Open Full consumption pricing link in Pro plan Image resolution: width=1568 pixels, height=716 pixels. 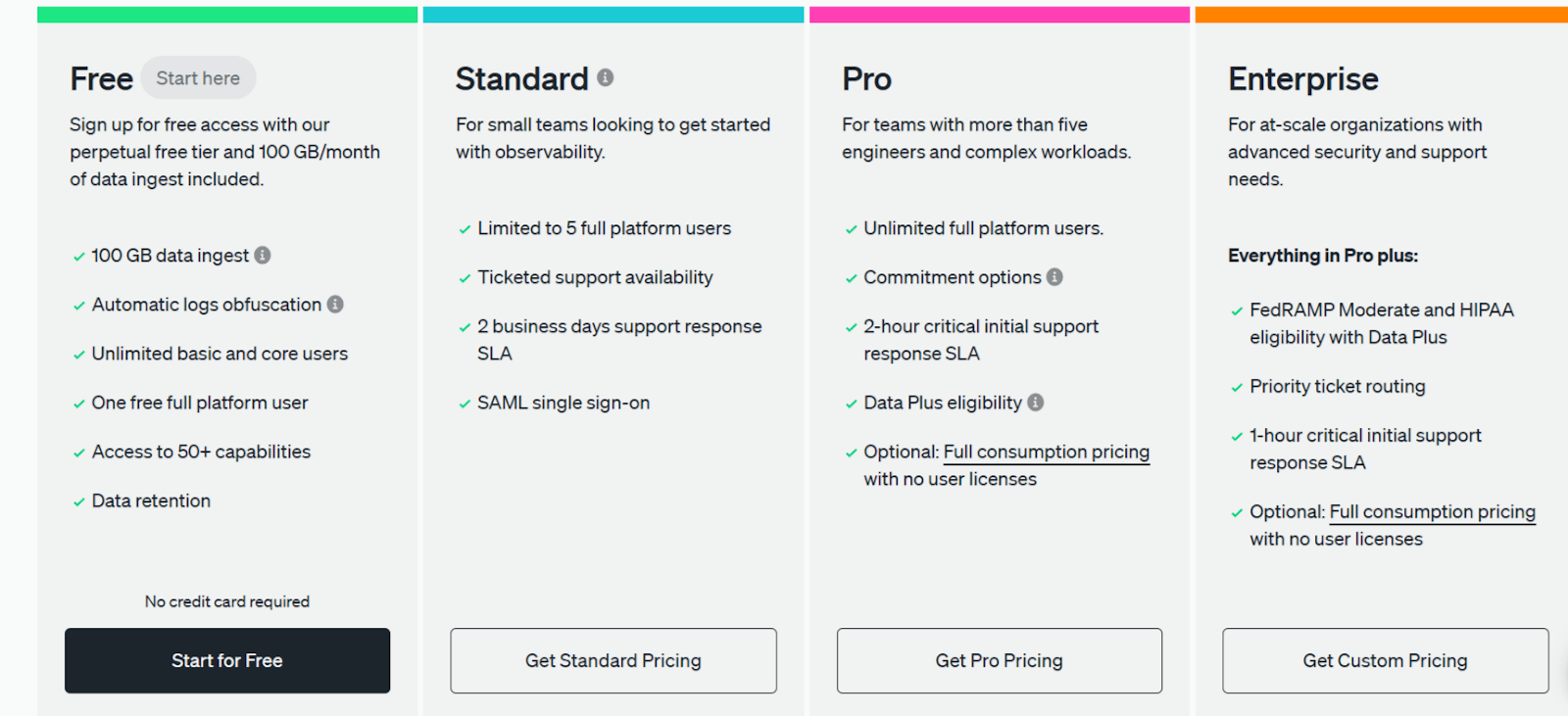click(1046, 452)
